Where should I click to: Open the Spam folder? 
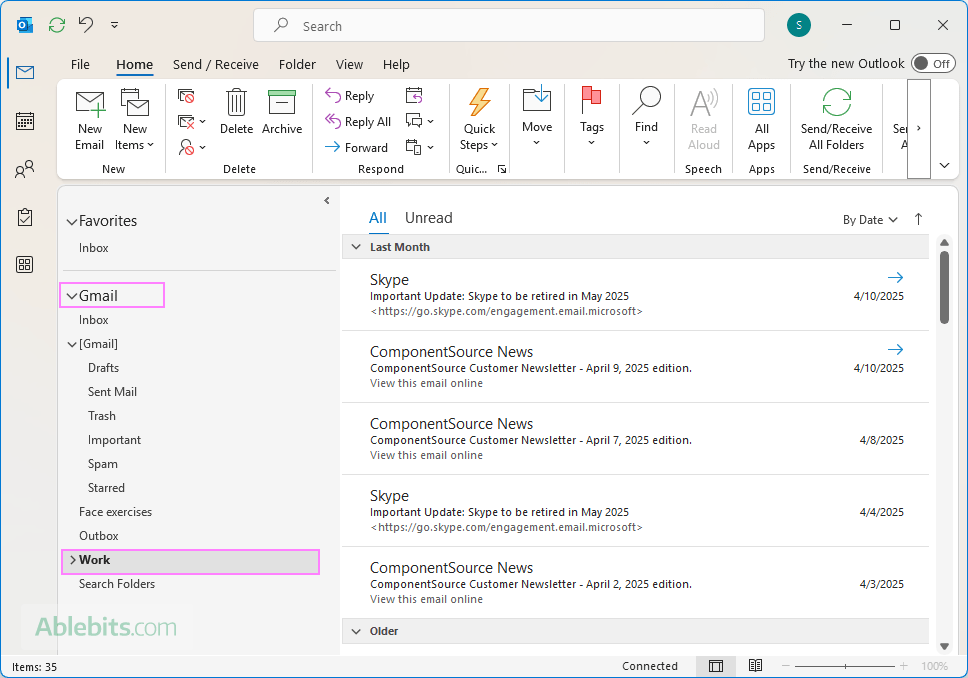pos(102,464)
